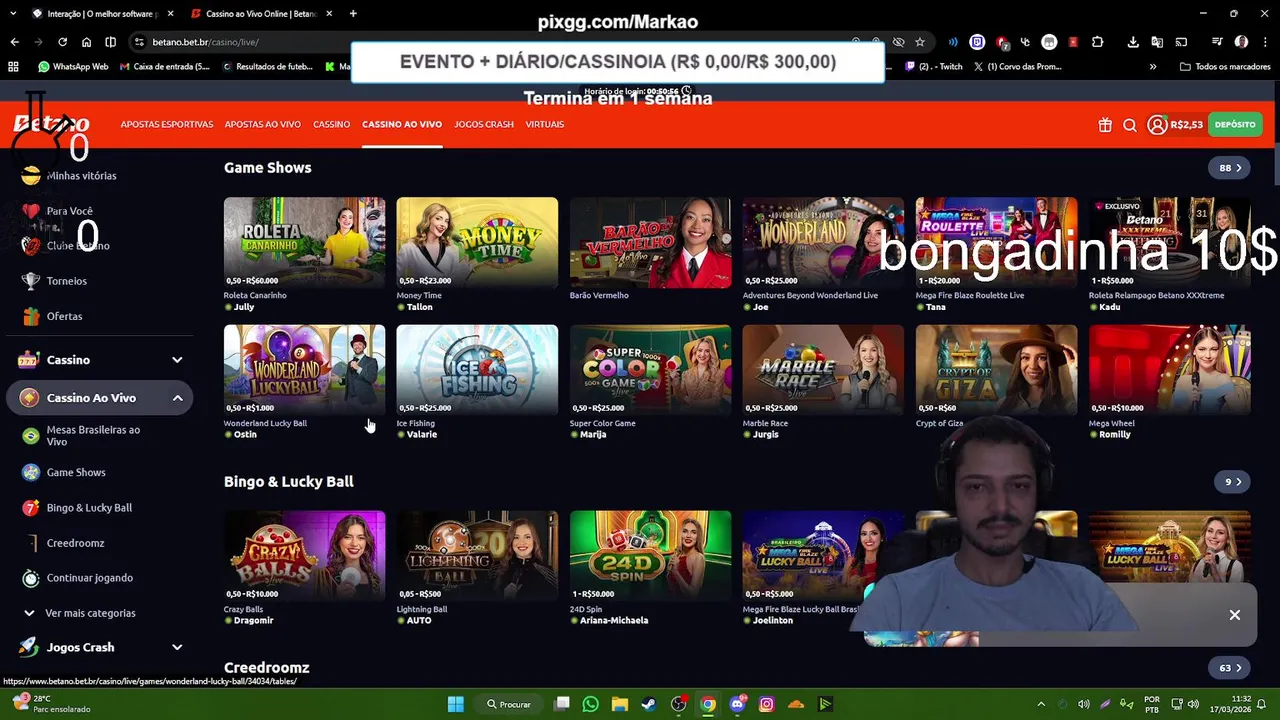Viewport: 1280px width, 720px height.
Task: Expand the Cassino sidebar section
Action: point(177,360)
